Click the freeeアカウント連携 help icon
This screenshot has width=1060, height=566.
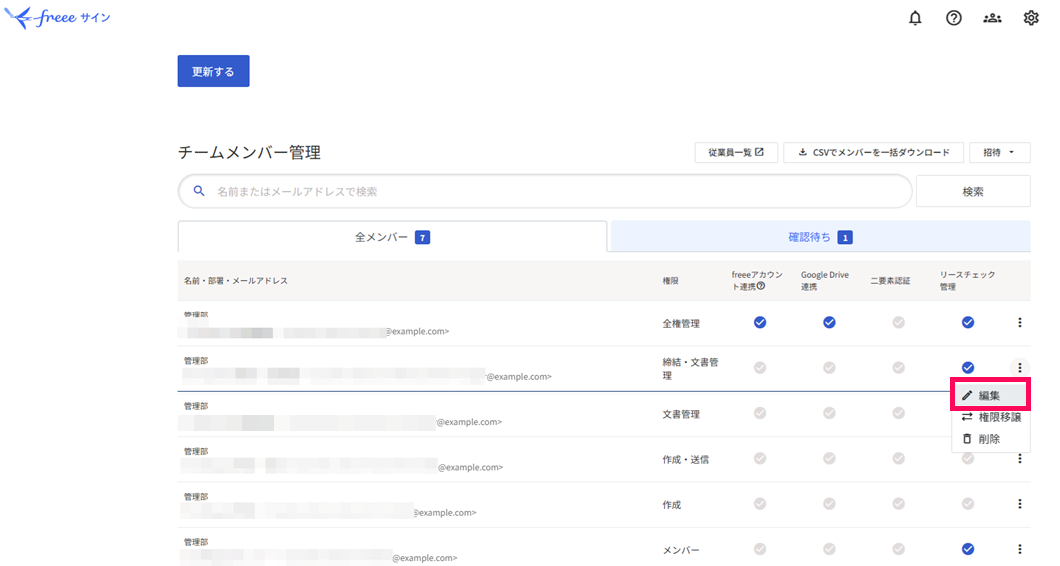[x=761, y=286]
